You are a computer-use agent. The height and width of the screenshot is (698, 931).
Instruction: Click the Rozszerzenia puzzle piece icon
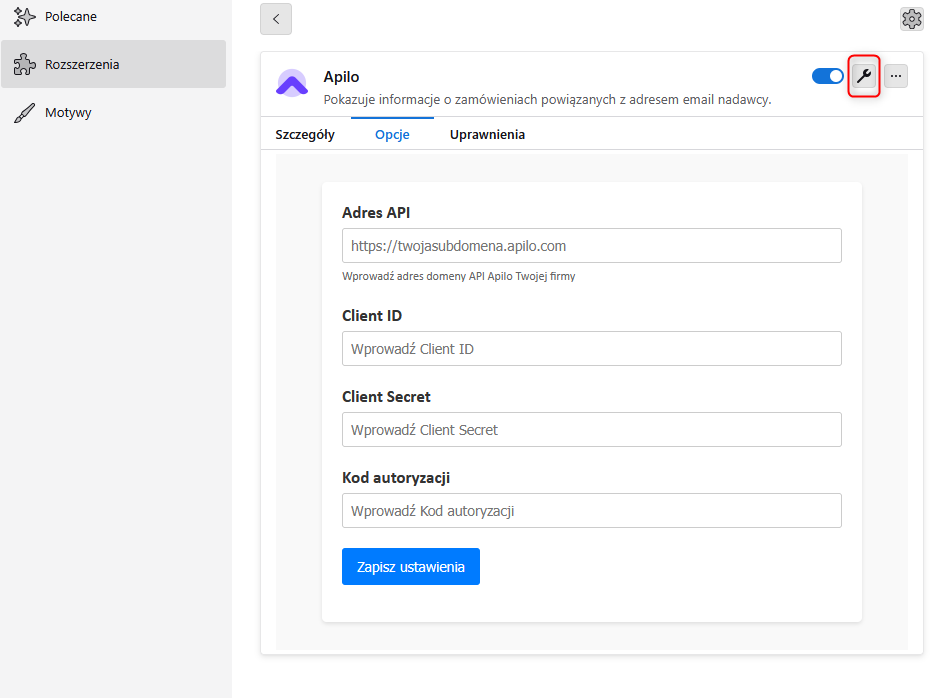[24, 65]
